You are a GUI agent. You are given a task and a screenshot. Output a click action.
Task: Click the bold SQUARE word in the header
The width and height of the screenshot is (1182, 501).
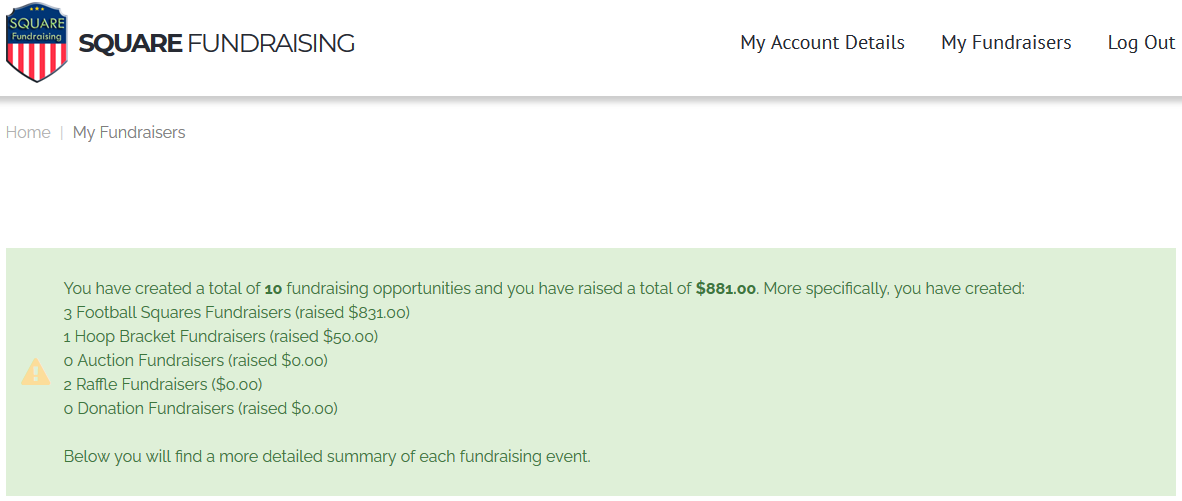click(130, 44)
